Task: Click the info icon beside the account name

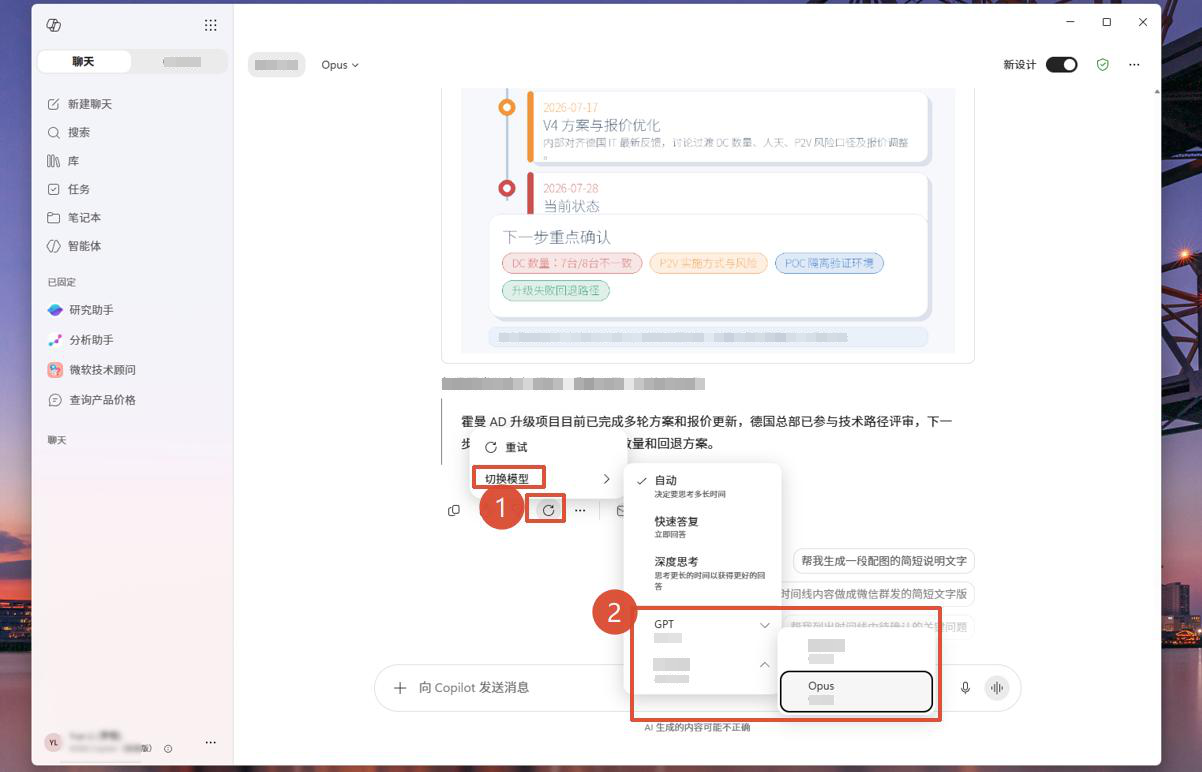Action: tap(168, 748)
